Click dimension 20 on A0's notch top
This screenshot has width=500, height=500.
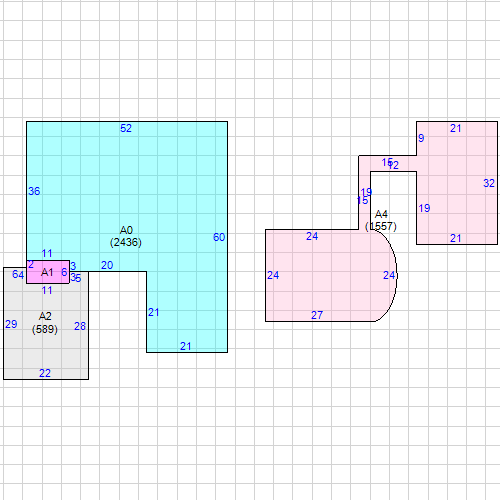pyautogui.click(x=107, y=265)
